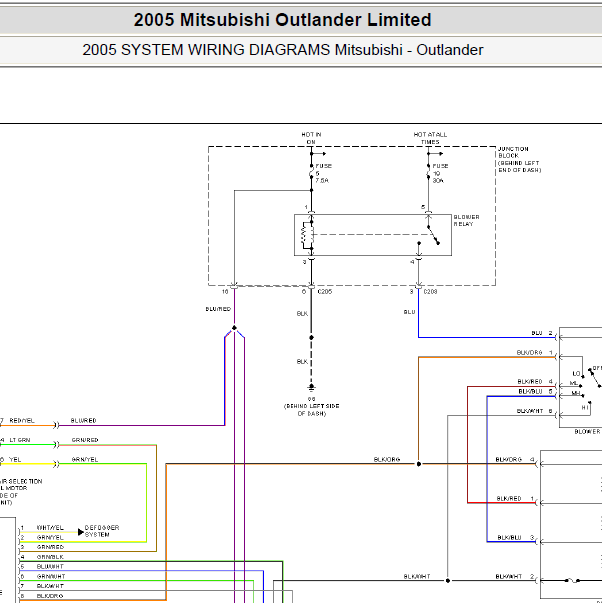Click the G6 ground symbol

312,387
